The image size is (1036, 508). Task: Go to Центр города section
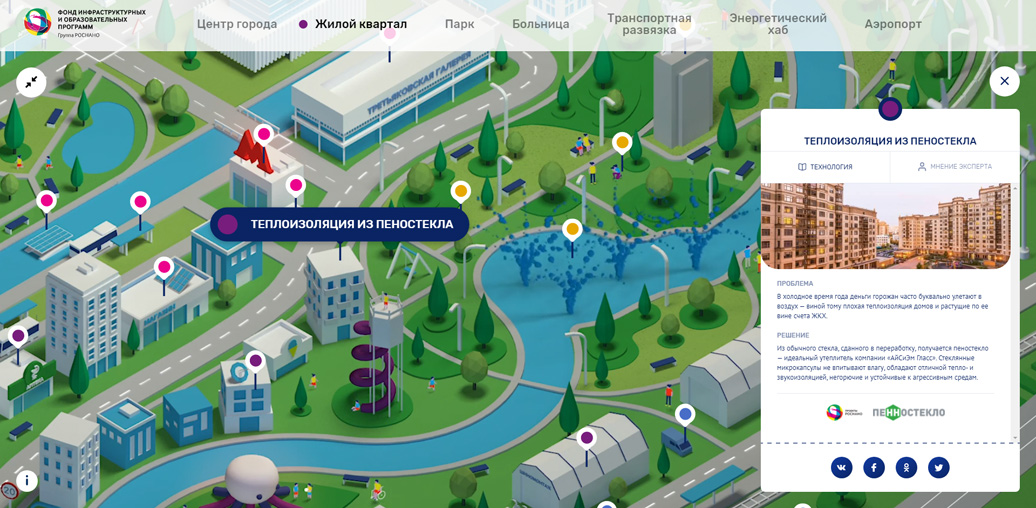237,24
